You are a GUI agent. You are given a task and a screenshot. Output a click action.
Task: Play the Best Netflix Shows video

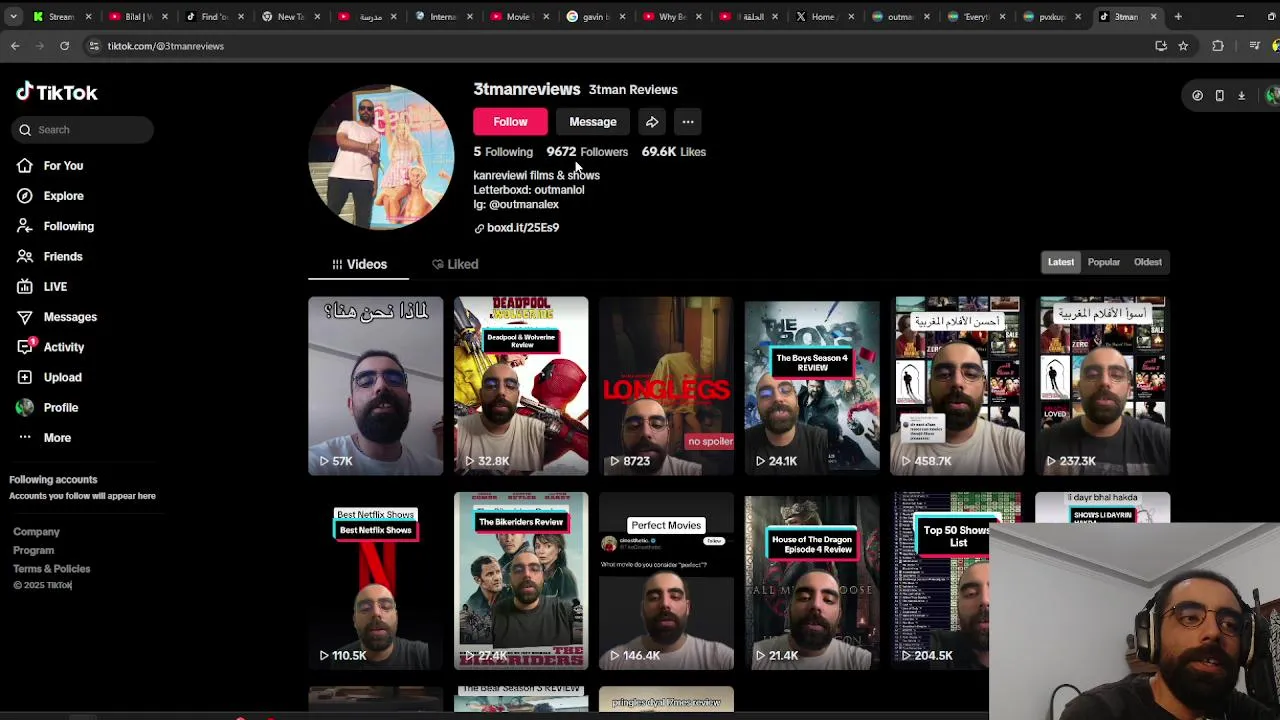(x=375, y=581)
